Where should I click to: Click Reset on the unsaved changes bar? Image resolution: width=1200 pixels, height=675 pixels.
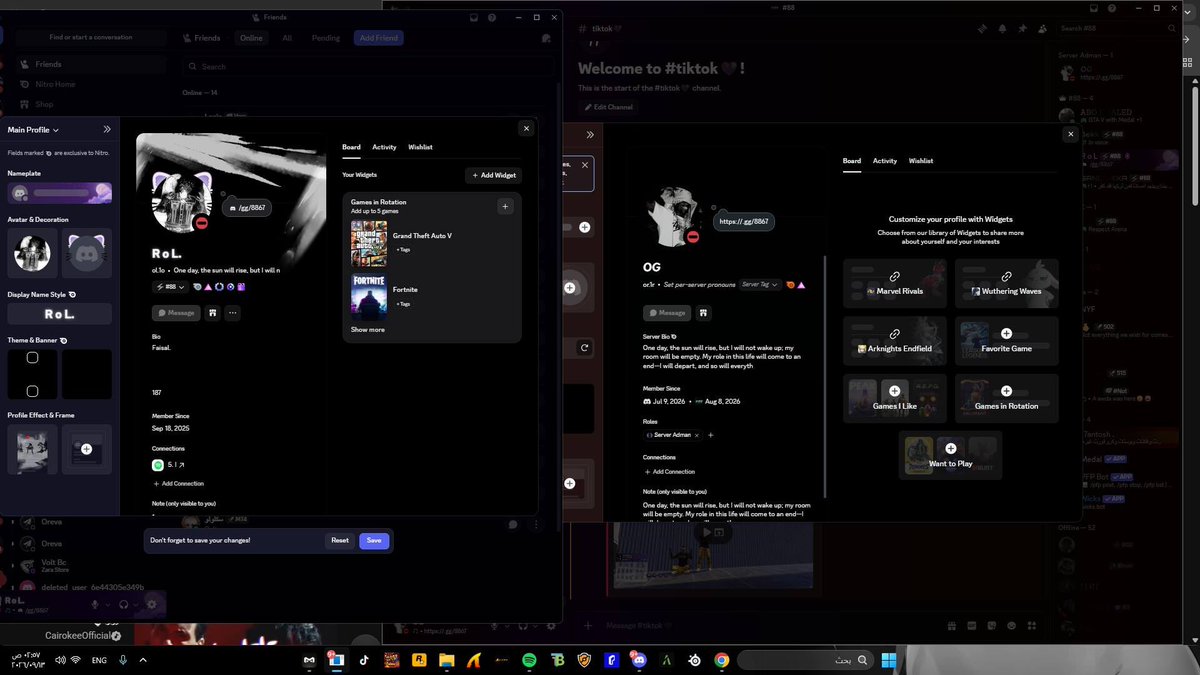340,540
